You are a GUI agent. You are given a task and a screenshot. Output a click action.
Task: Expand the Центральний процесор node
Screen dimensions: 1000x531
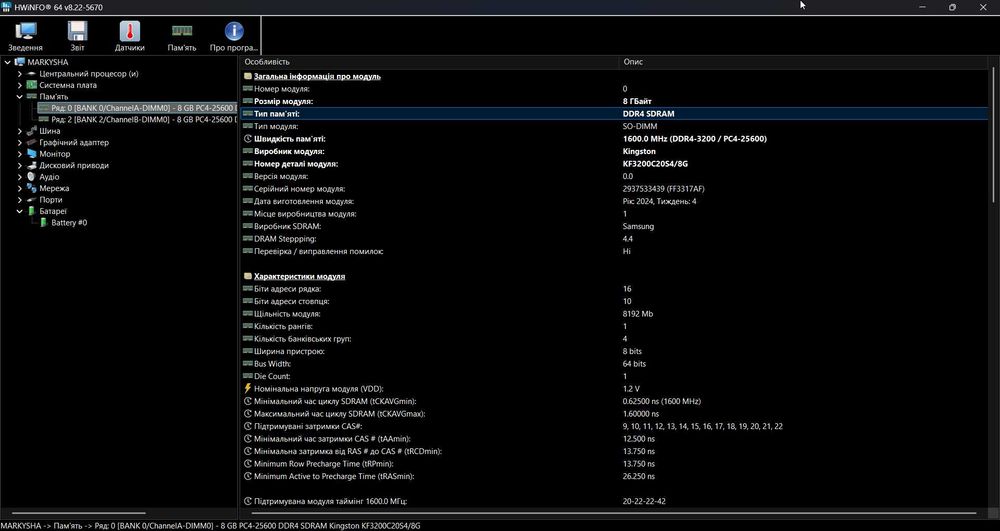tap(19, 74)
